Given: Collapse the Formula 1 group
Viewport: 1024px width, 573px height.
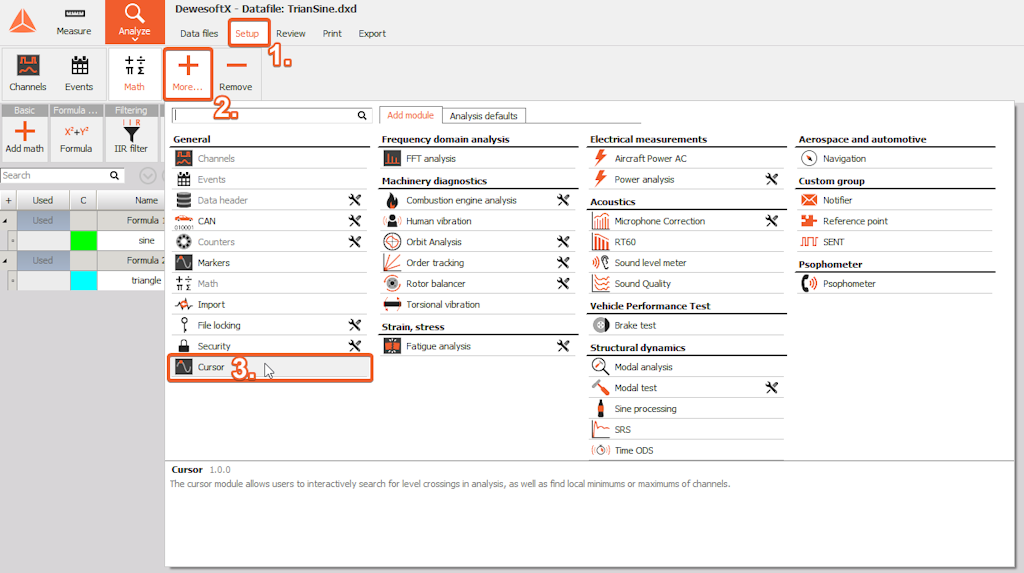Looking at the screenshot, I should coord(5,221).
